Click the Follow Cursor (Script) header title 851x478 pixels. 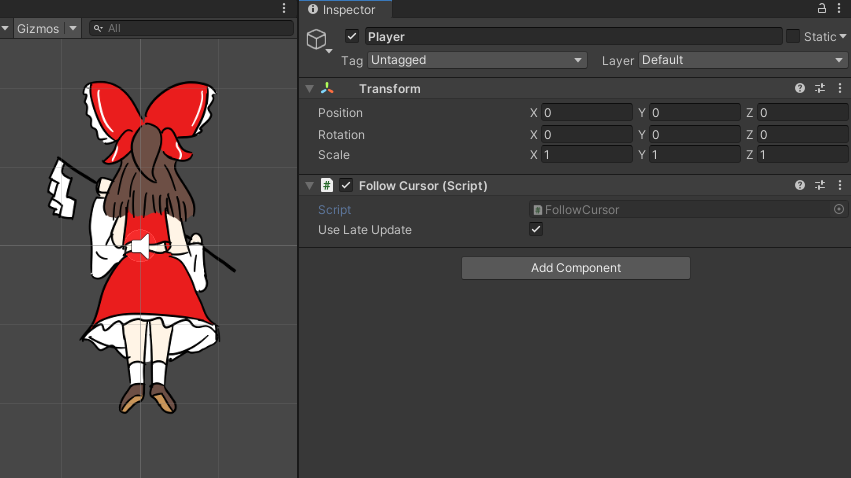[423, 186]
